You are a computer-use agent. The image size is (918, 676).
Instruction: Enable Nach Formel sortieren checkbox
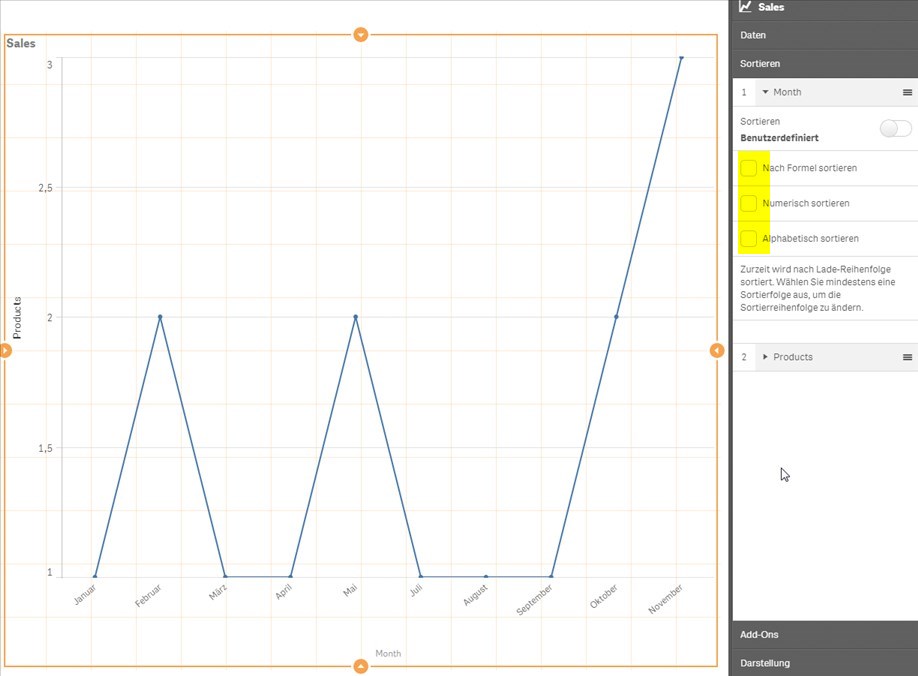pyautogui.click(x=748, y=168)
